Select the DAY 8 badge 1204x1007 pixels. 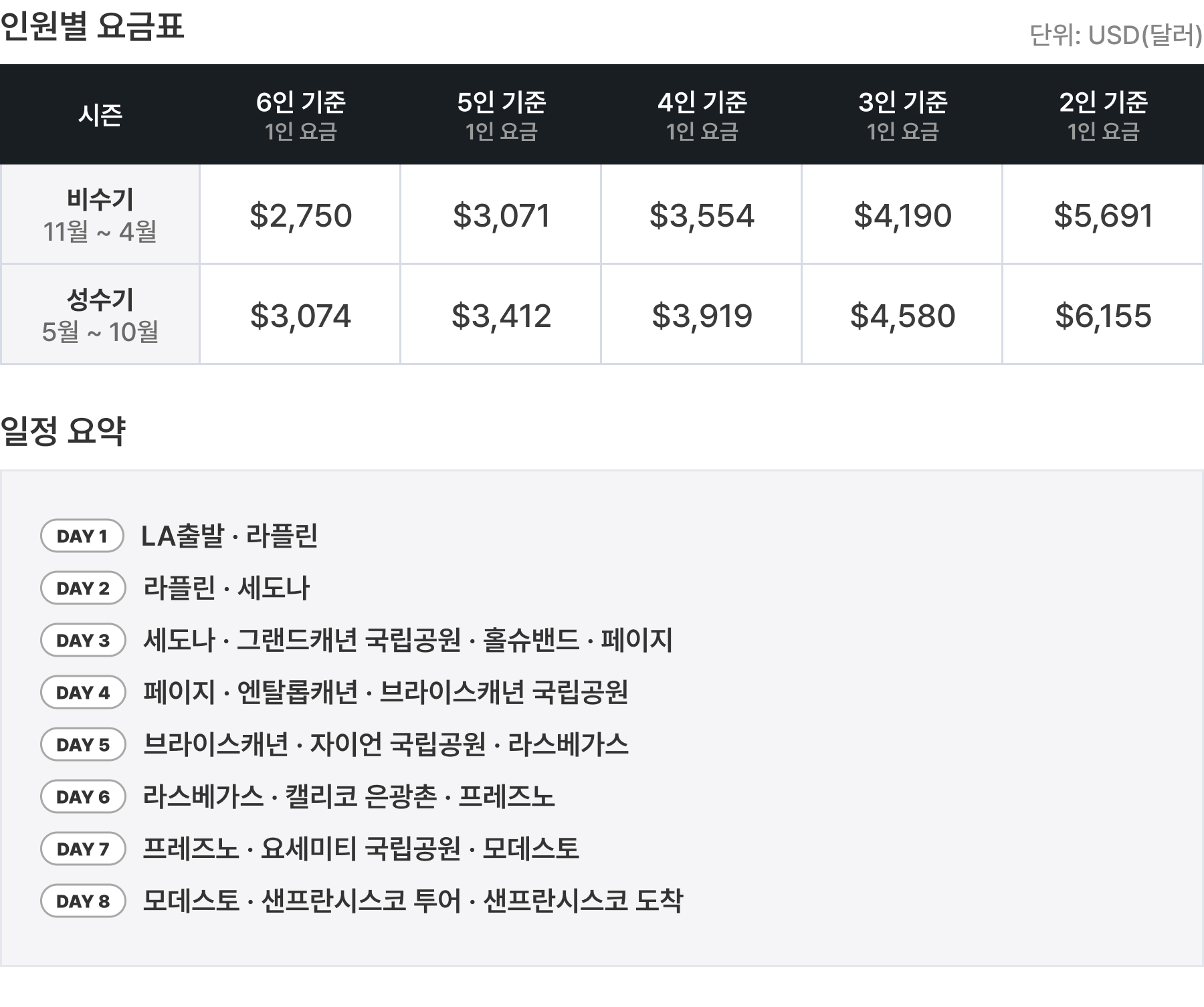pos(83,901)
